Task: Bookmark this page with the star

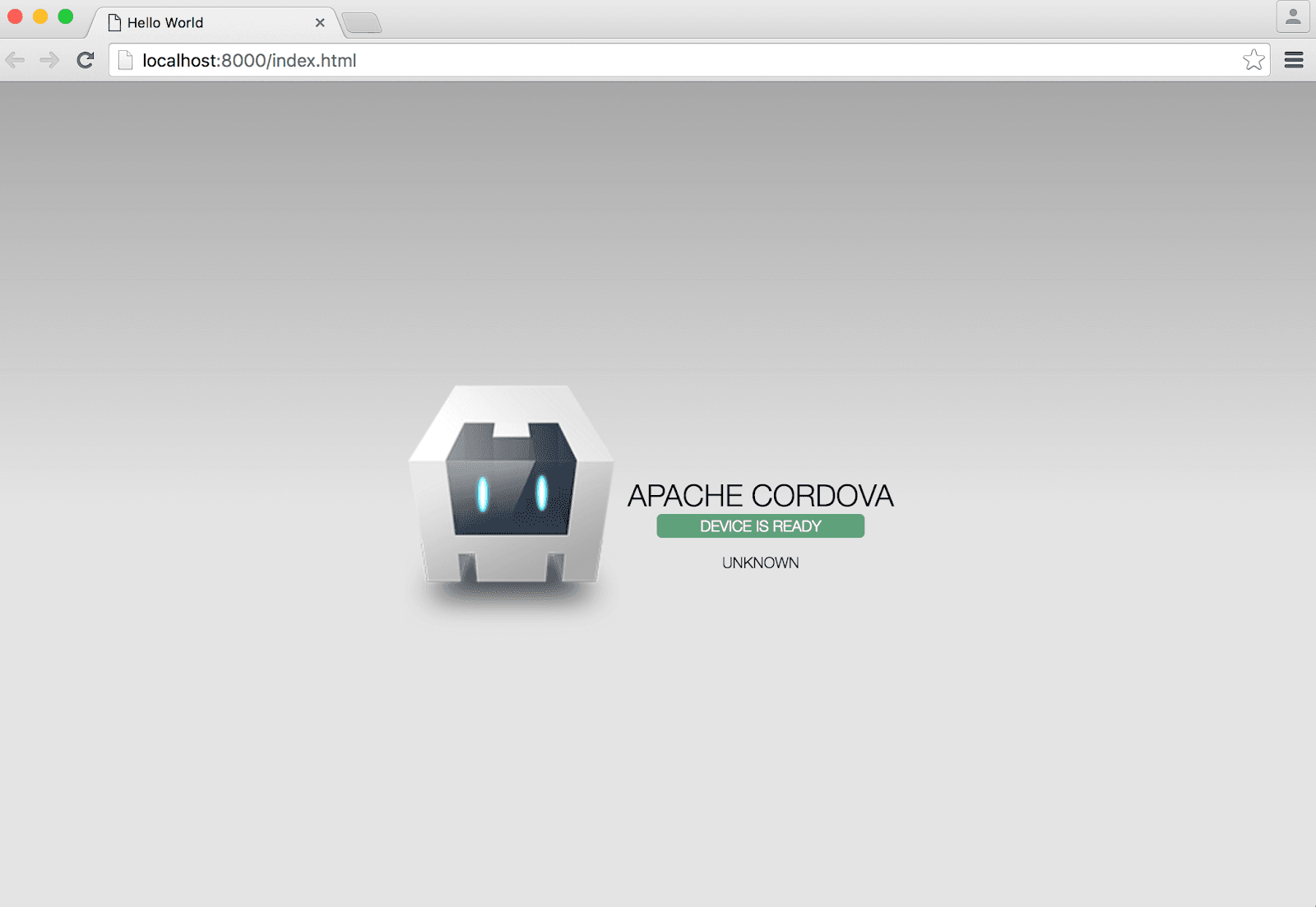Action: 1253,60
